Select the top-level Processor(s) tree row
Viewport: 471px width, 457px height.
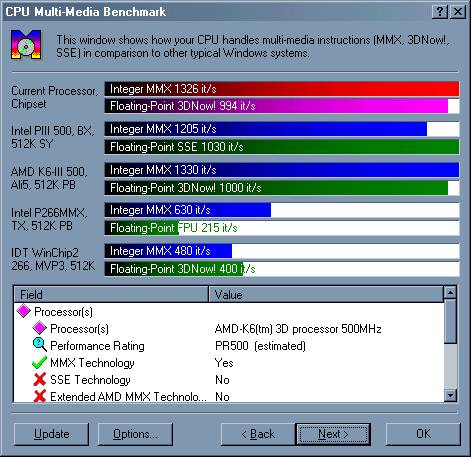click(63, 312)
